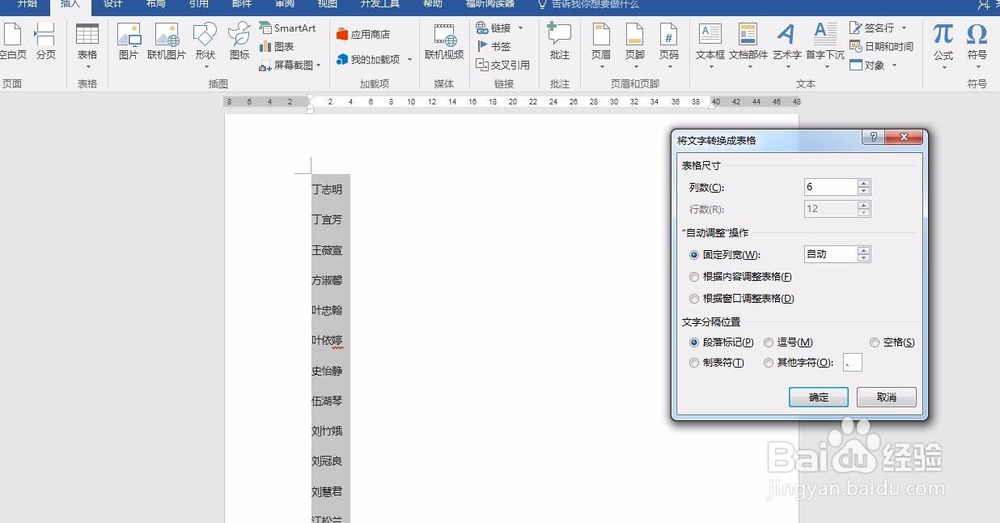Open the Table (表格) insert menu
The width and height of the screenshot is (1000, 523).
pos(87,45)
